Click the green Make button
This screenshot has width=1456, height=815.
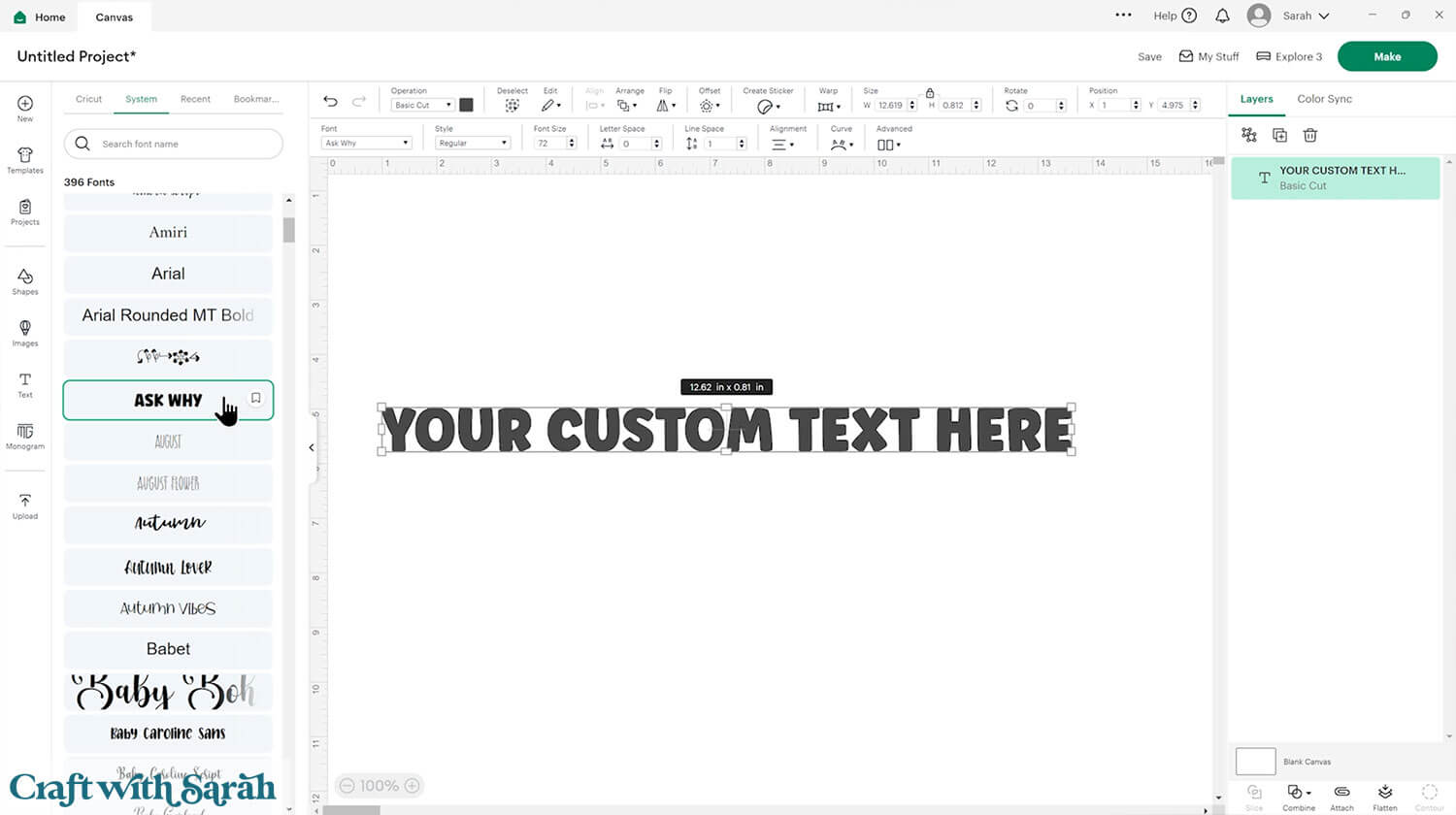[1387, 56]
